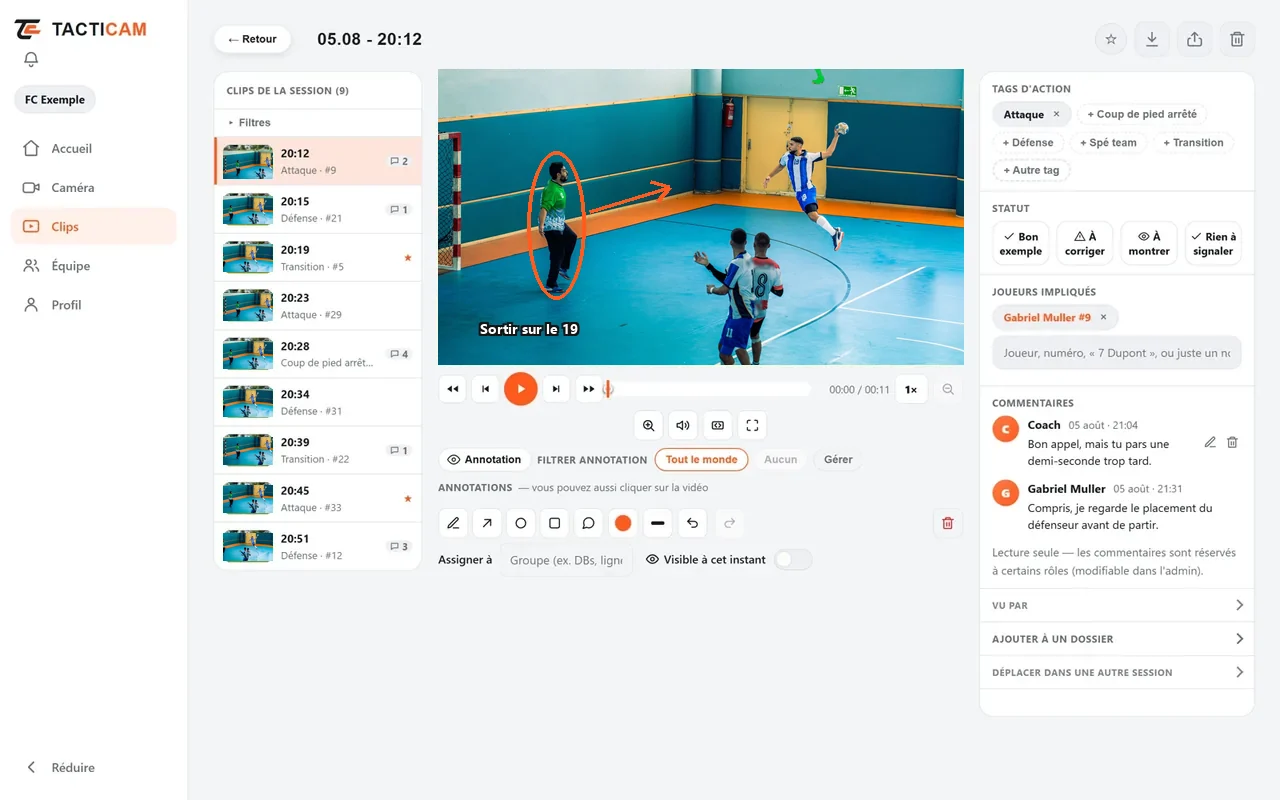Expand the 'Vu par' section
This screenshot has width=1280, height=800.
pyautogui.click(x=1117, y=605)
